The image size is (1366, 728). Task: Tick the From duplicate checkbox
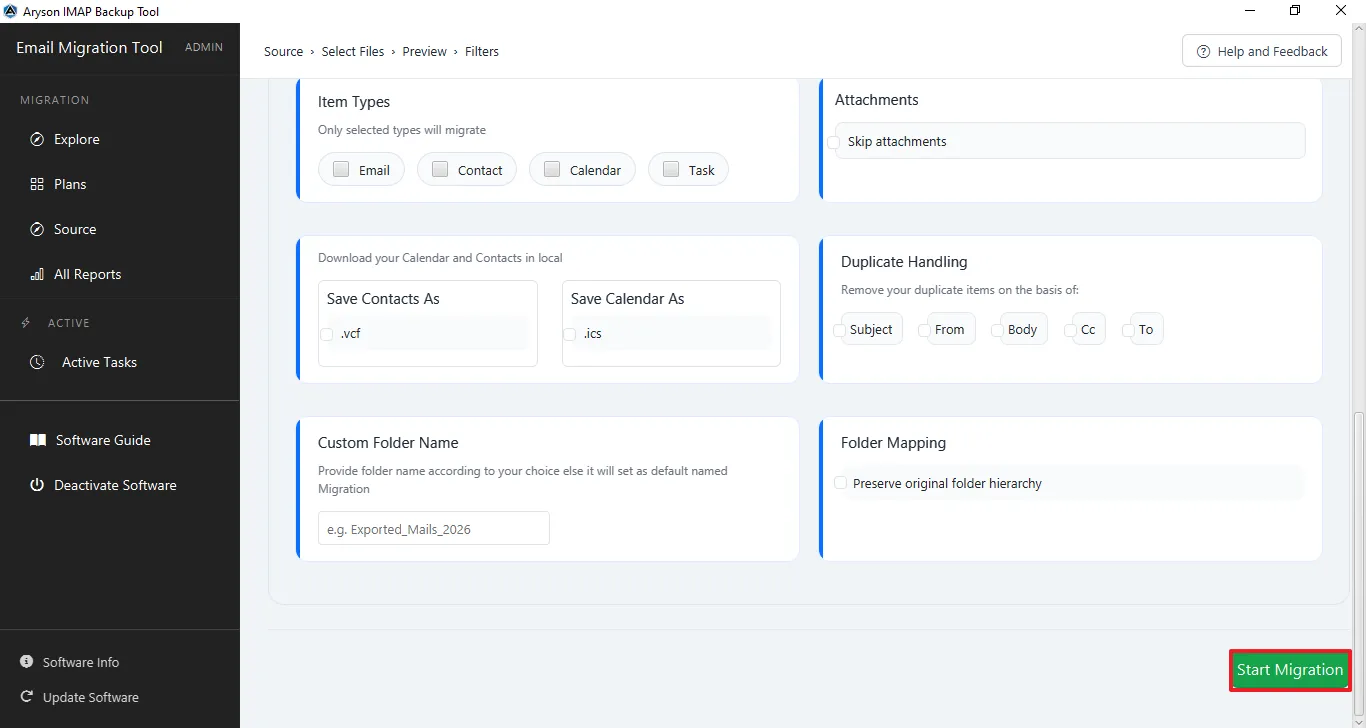pos(924,330)
